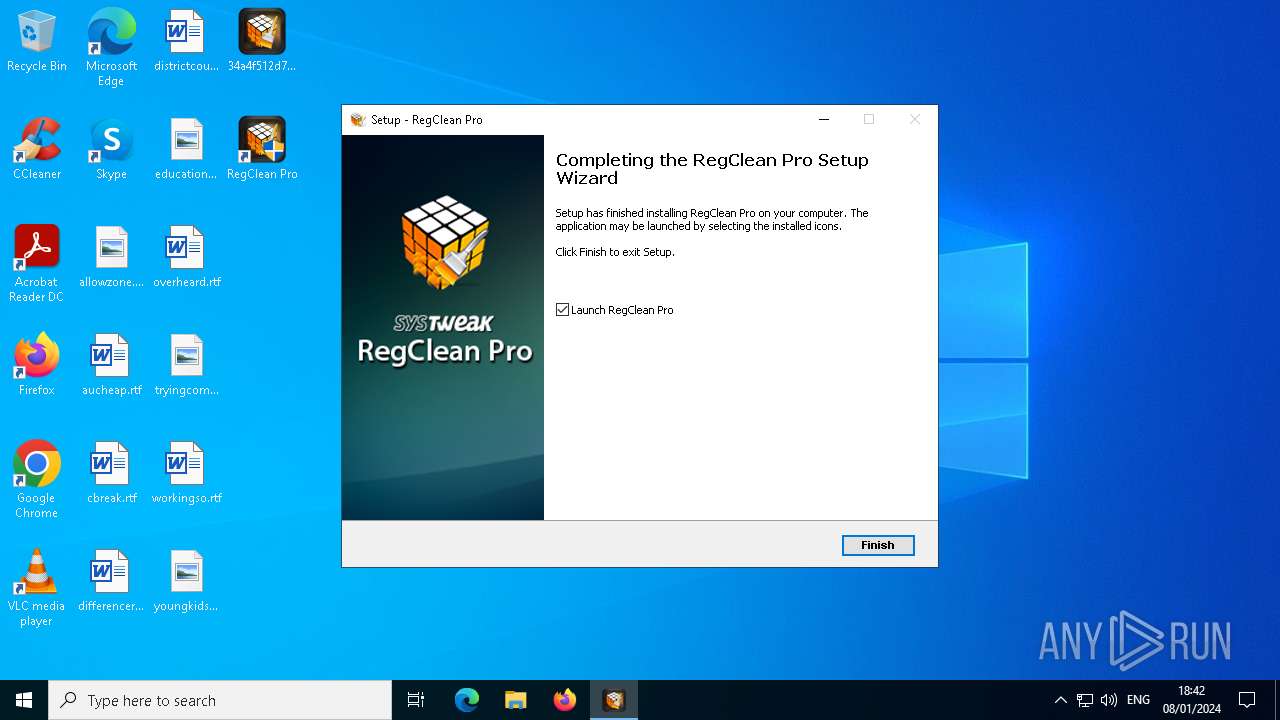Switch the ENG input language indicator
1280x720 pixels.
point(1138,700)
